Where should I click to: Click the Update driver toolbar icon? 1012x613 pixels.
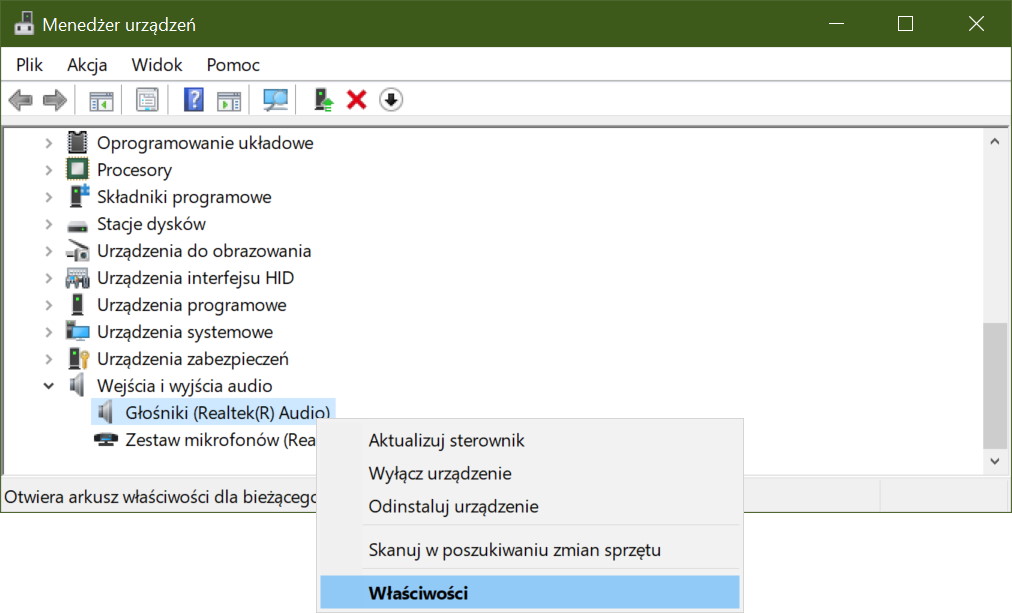coord(323,100)
